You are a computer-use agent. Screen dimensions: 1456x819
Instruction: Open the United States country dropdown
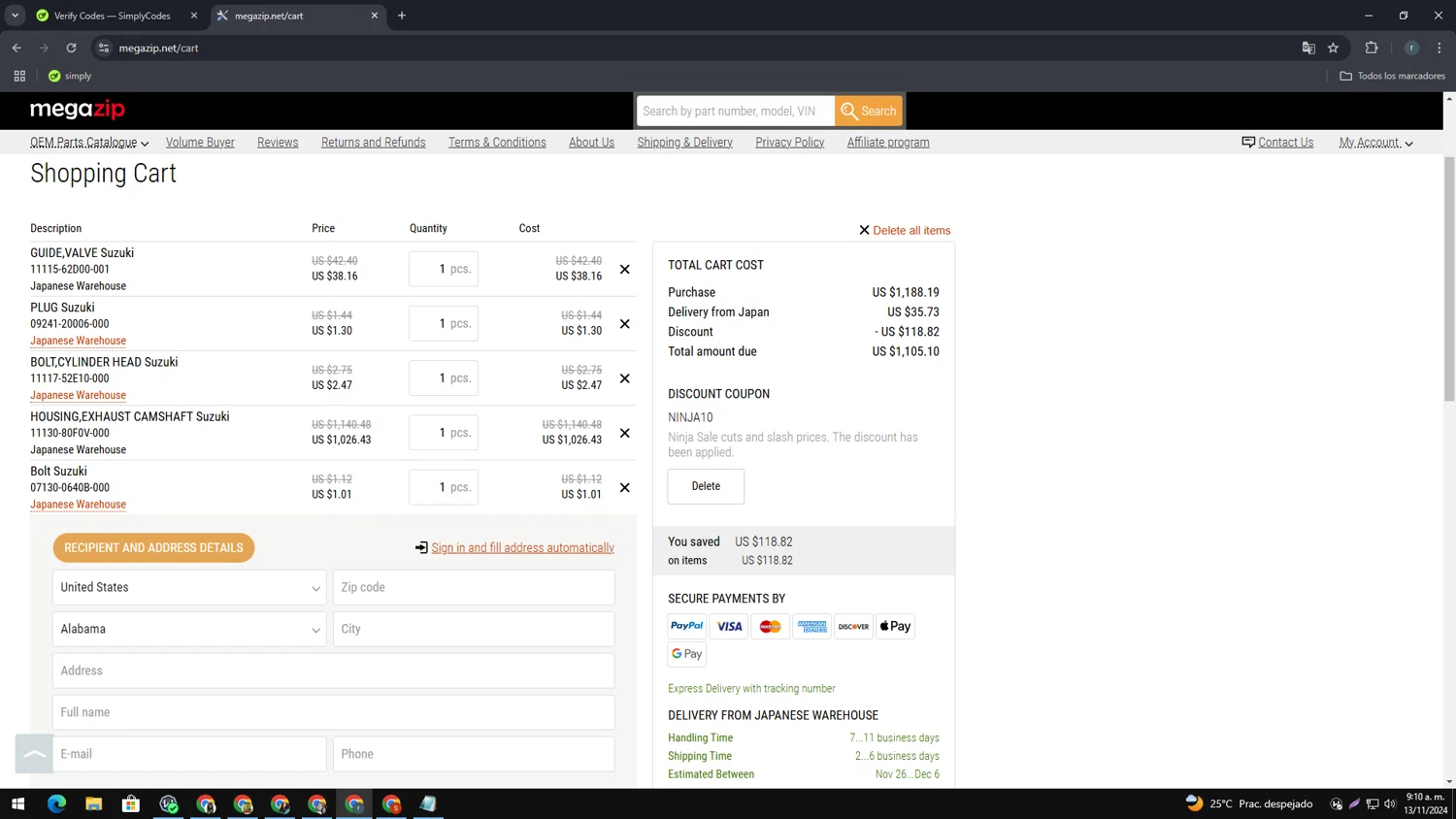(189, 587)
